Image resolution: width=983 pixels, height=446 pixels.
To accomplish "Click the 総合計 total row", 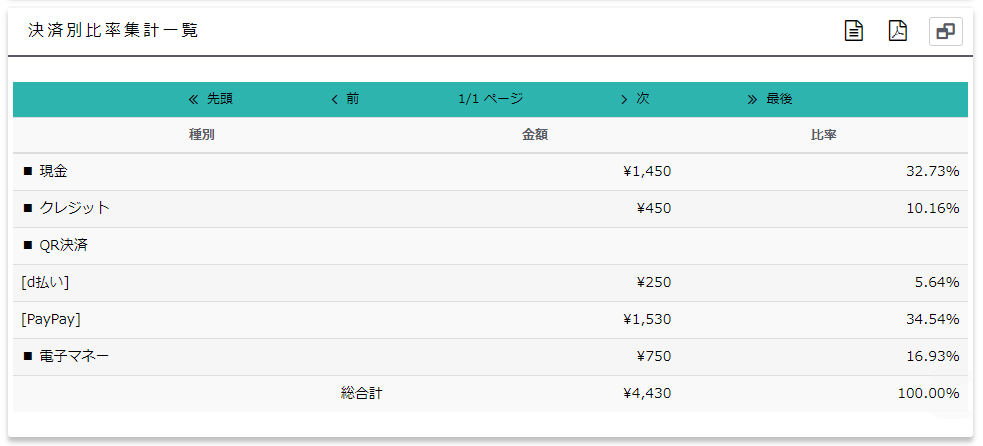I will 490,394.
